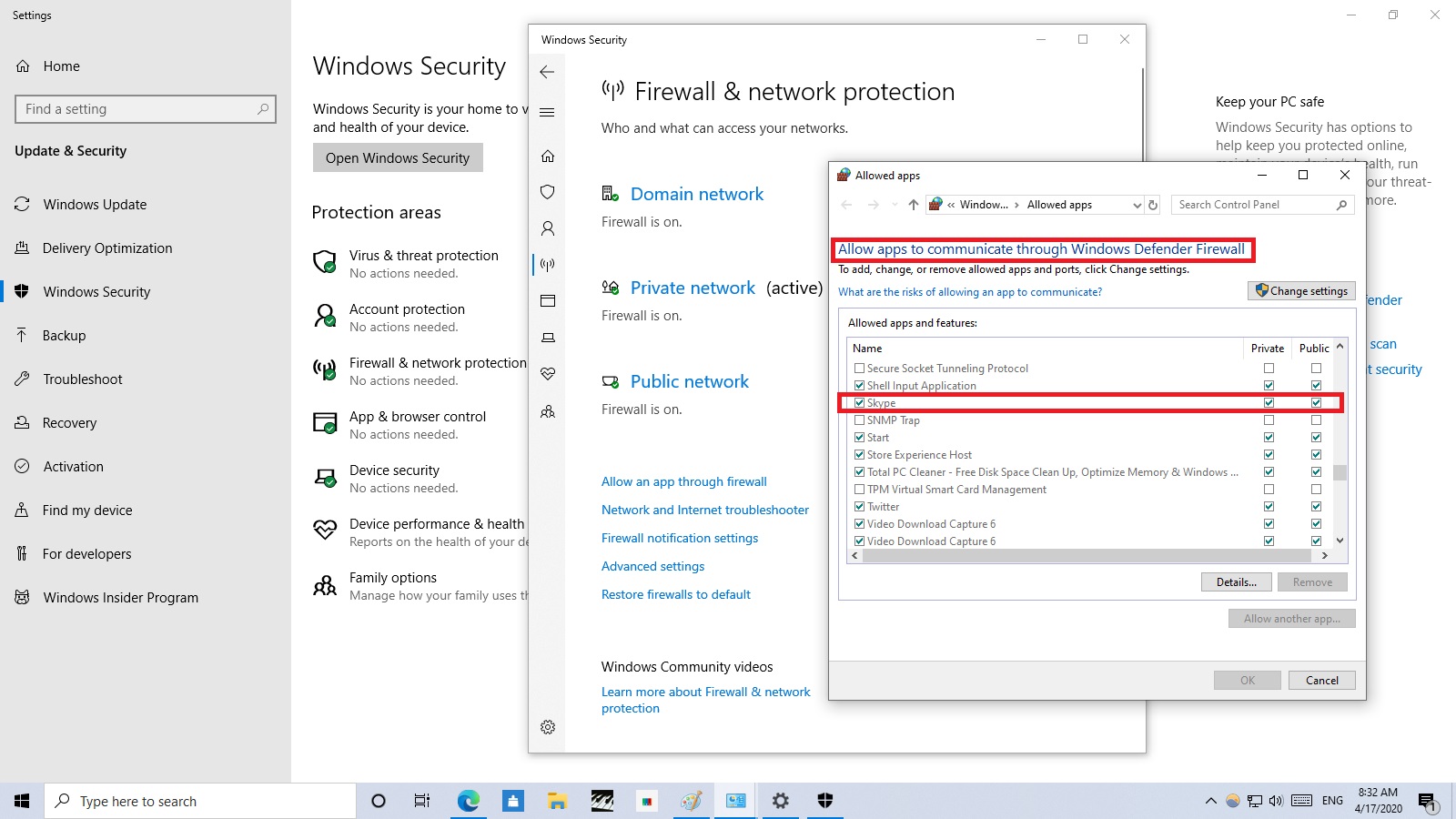
Task: Click Find a setting search box
Action: [x=146, y=109]
